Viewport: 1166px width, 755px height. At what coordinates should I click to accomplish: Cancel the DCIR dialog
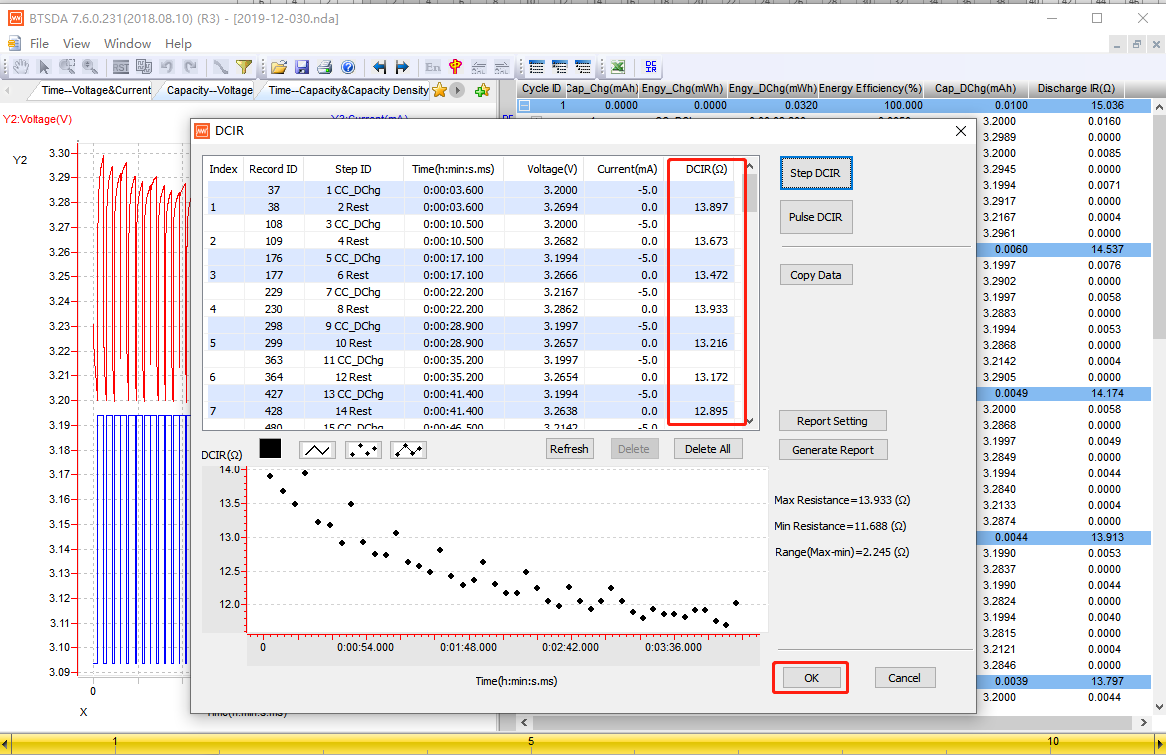(904, 678)
